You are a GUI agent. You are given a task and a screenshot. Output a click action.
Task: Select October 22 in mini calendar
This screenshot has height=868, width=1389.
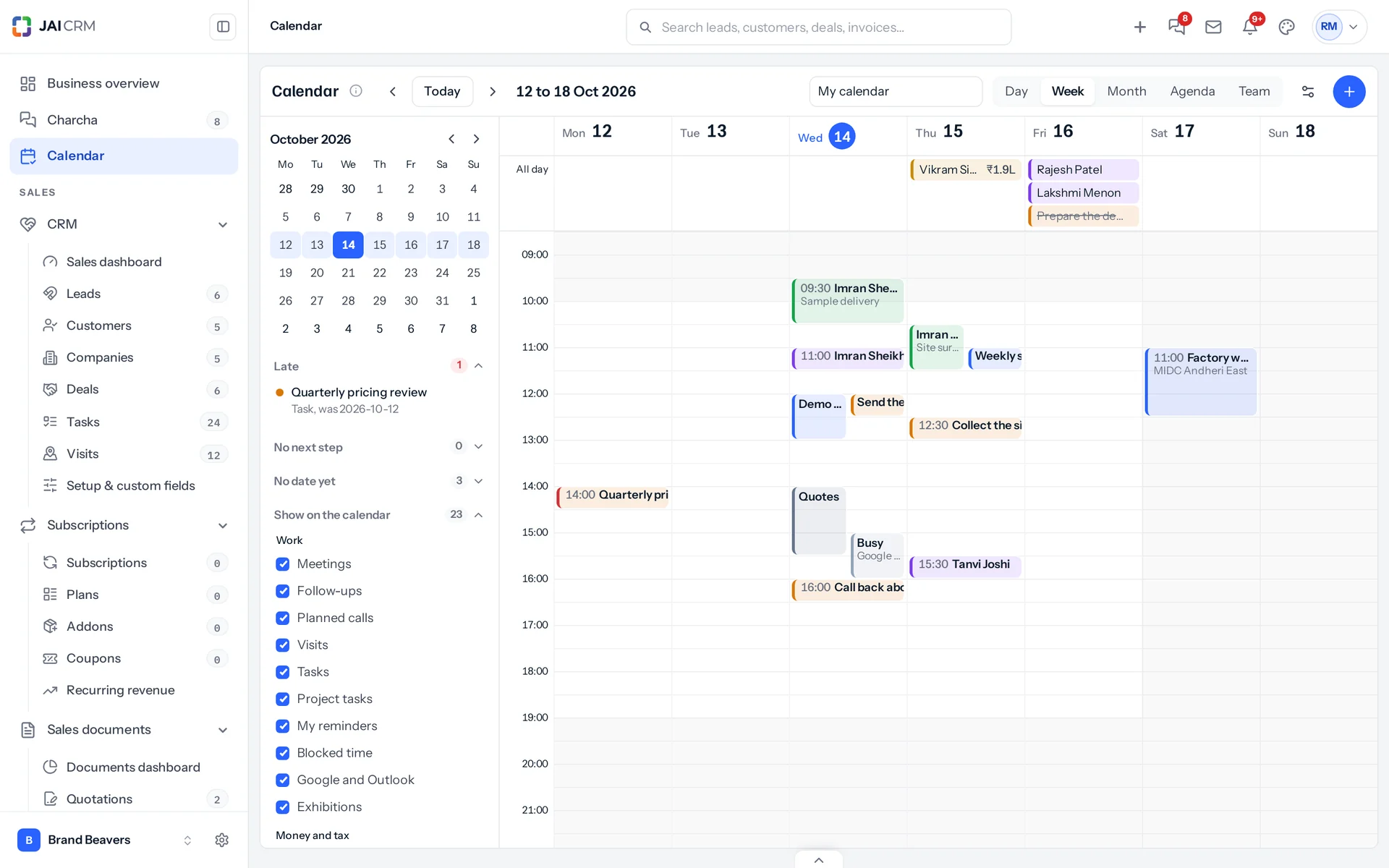tap(379, 273)
